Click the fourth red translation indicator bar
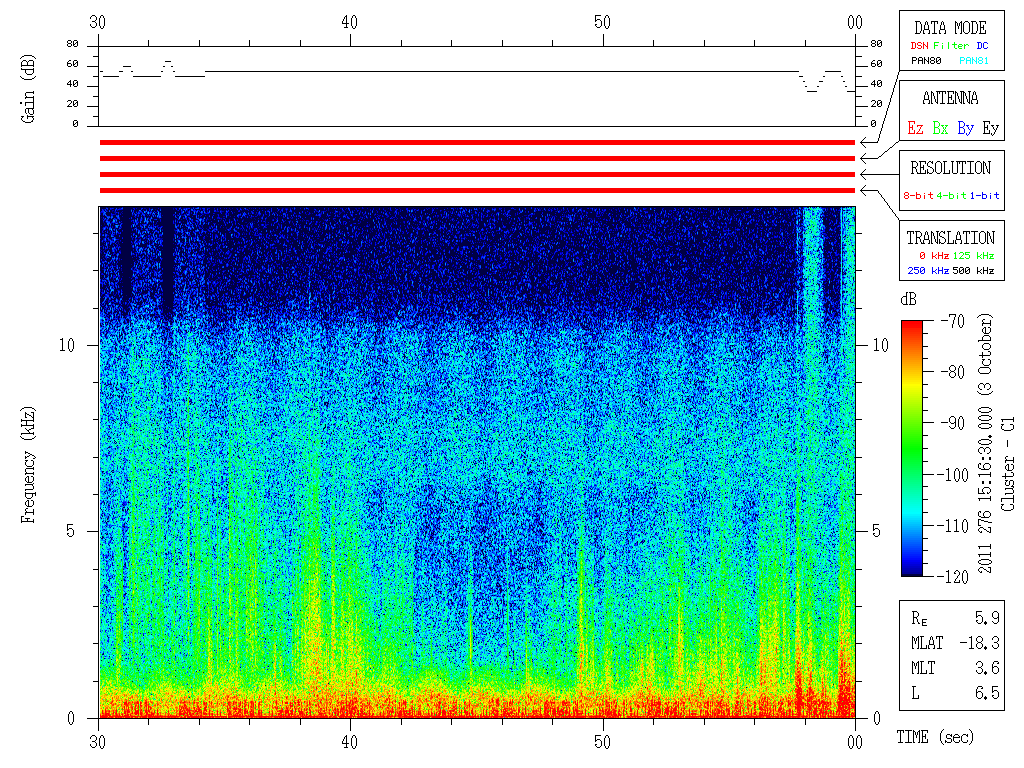Viewport: 1024px width, 768px height. 477,190
